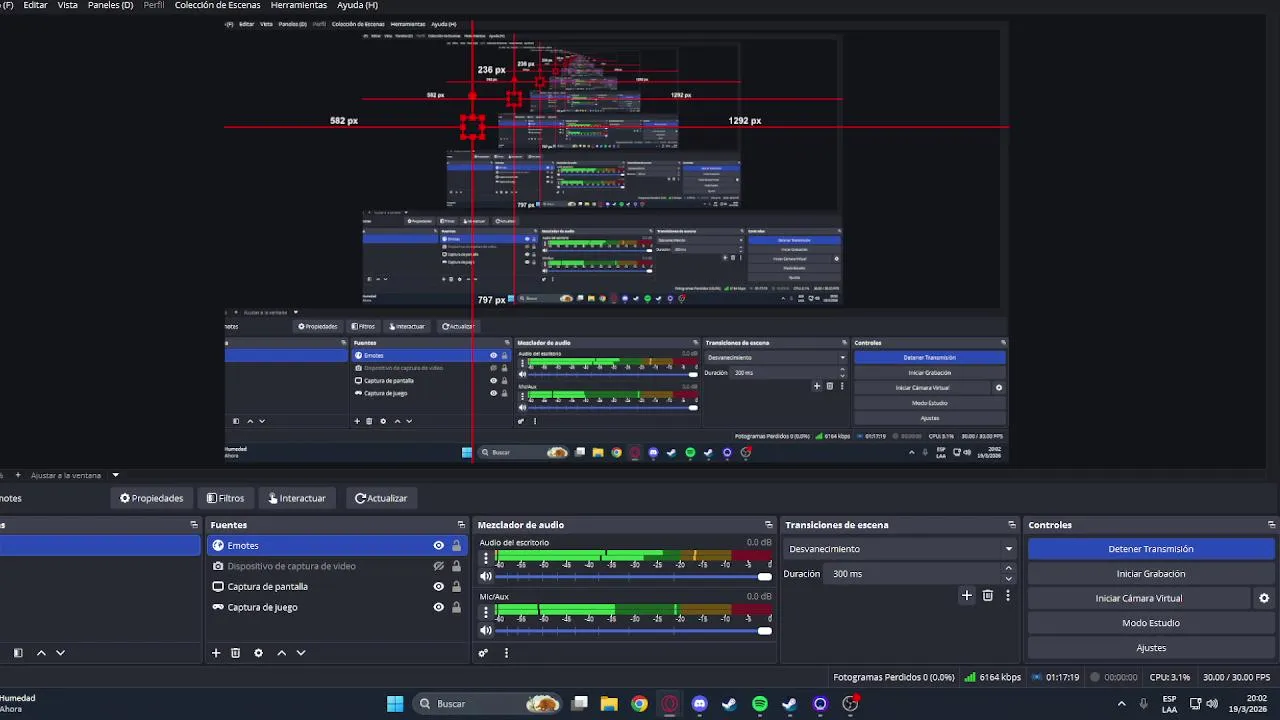Screen dimensions: 1280x720
Task: Open Google Chrome from the taskbar
Action: 639,704
